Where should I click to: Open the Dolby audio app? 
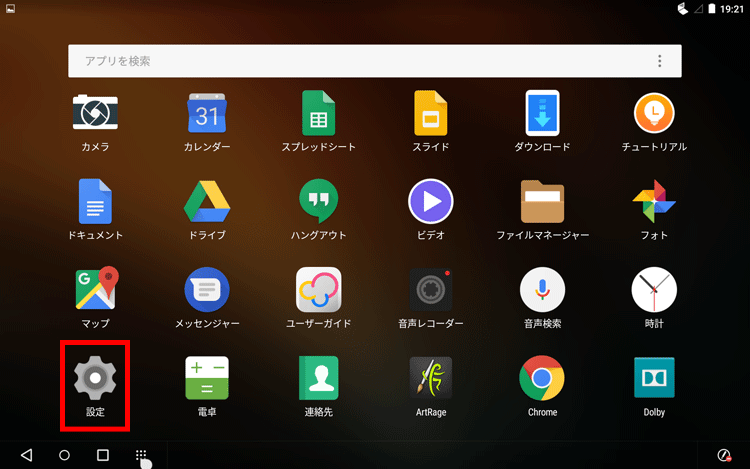(x=654, y=378)
